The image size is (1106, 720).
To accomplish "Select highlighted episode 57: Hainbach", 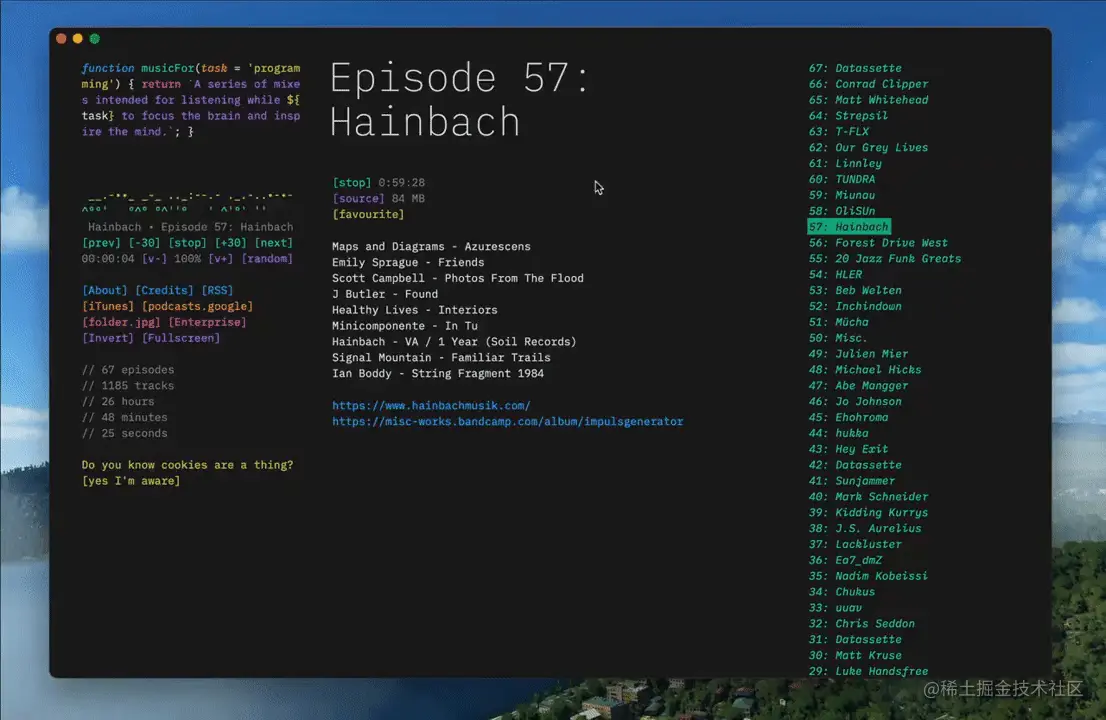I will pyautogui.click(x=849, y=227).
